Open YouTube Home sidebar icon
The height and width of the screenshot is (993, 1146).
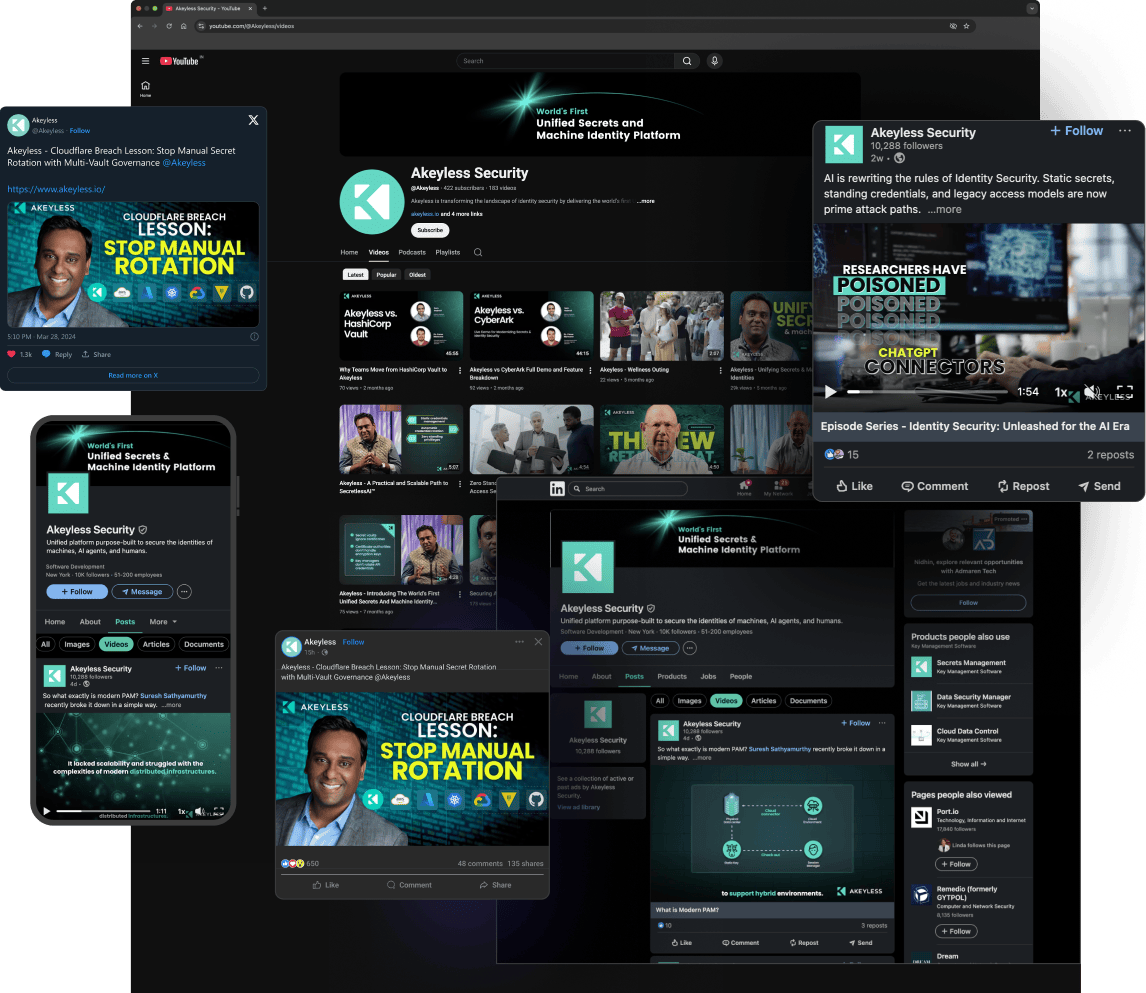pyautogui.click(x=145, y=88)
